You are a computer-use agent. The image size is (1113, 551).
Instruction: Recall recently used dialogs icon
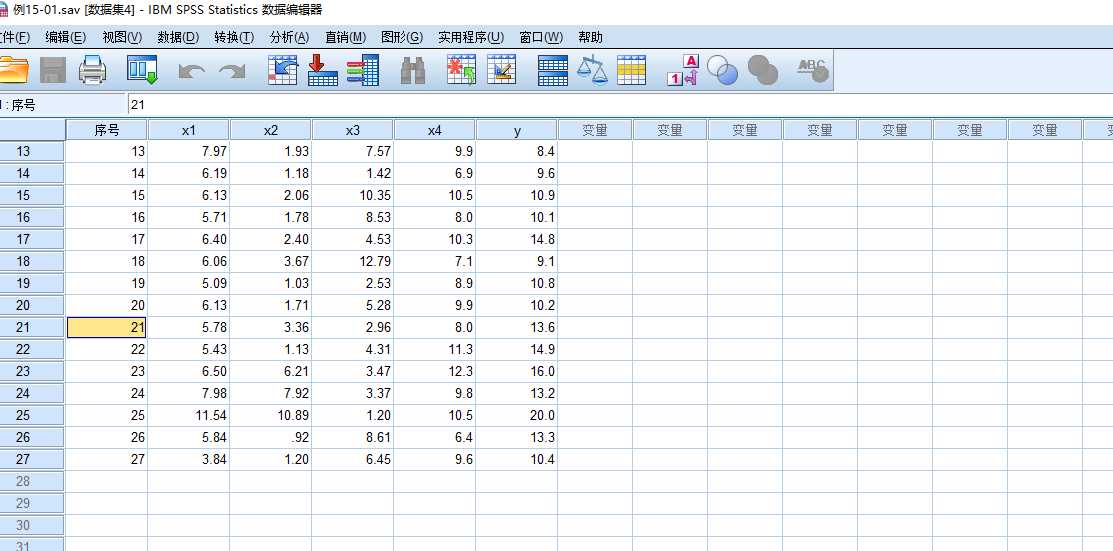pyautogui.click(x=142, y=70)
